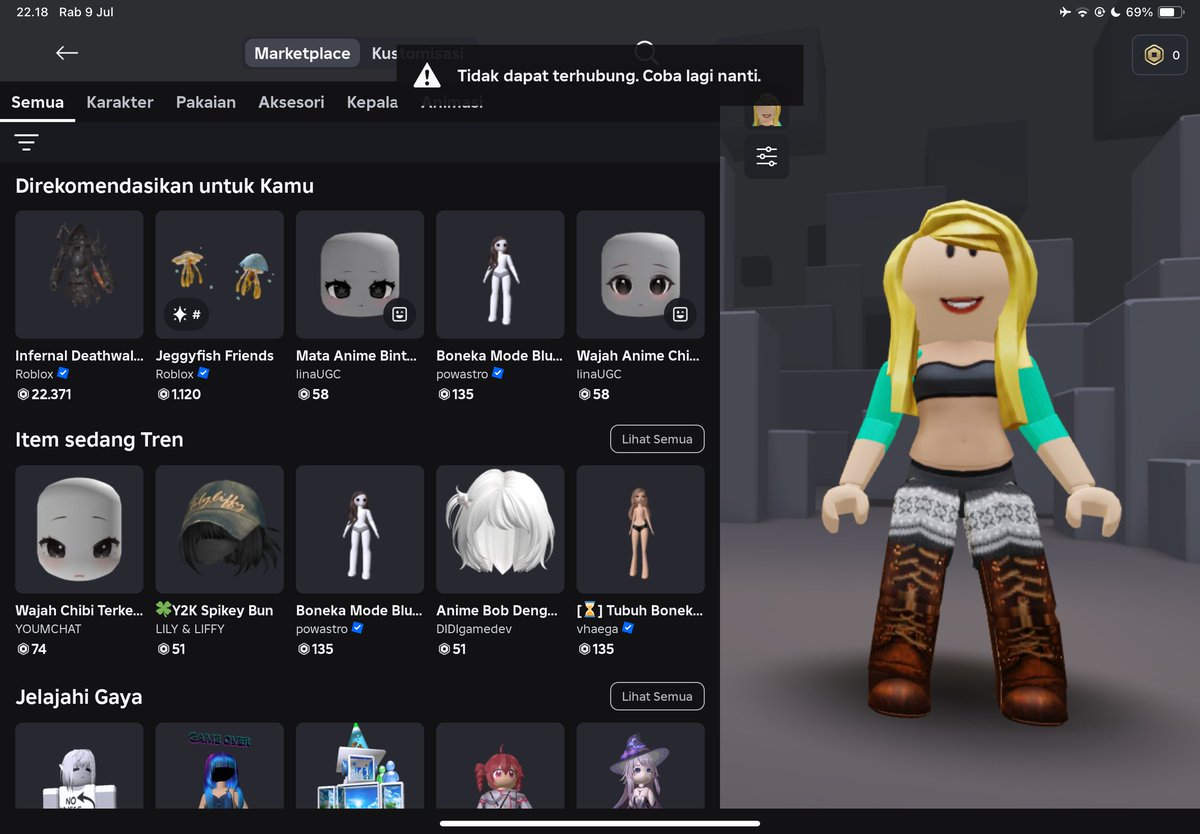The height and width of the screenshot is (834, 1200).
Task: Tap the 74 Robux price
Action: (x=32, y=649)
